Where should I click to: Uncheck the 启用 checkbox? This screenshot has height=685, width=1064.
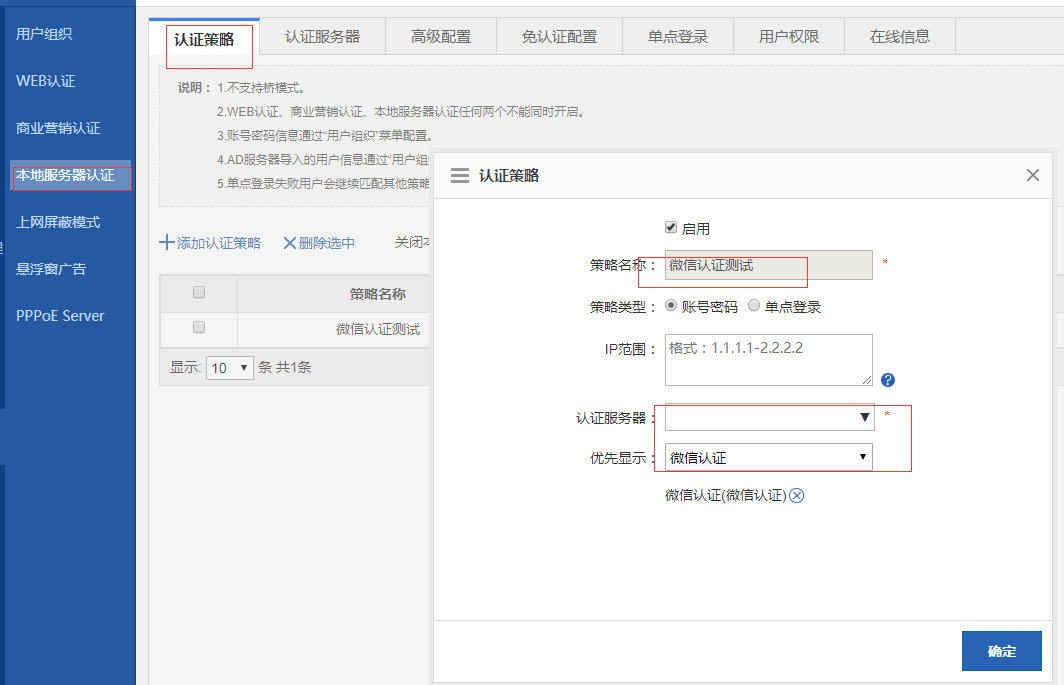tap(671, 228)
